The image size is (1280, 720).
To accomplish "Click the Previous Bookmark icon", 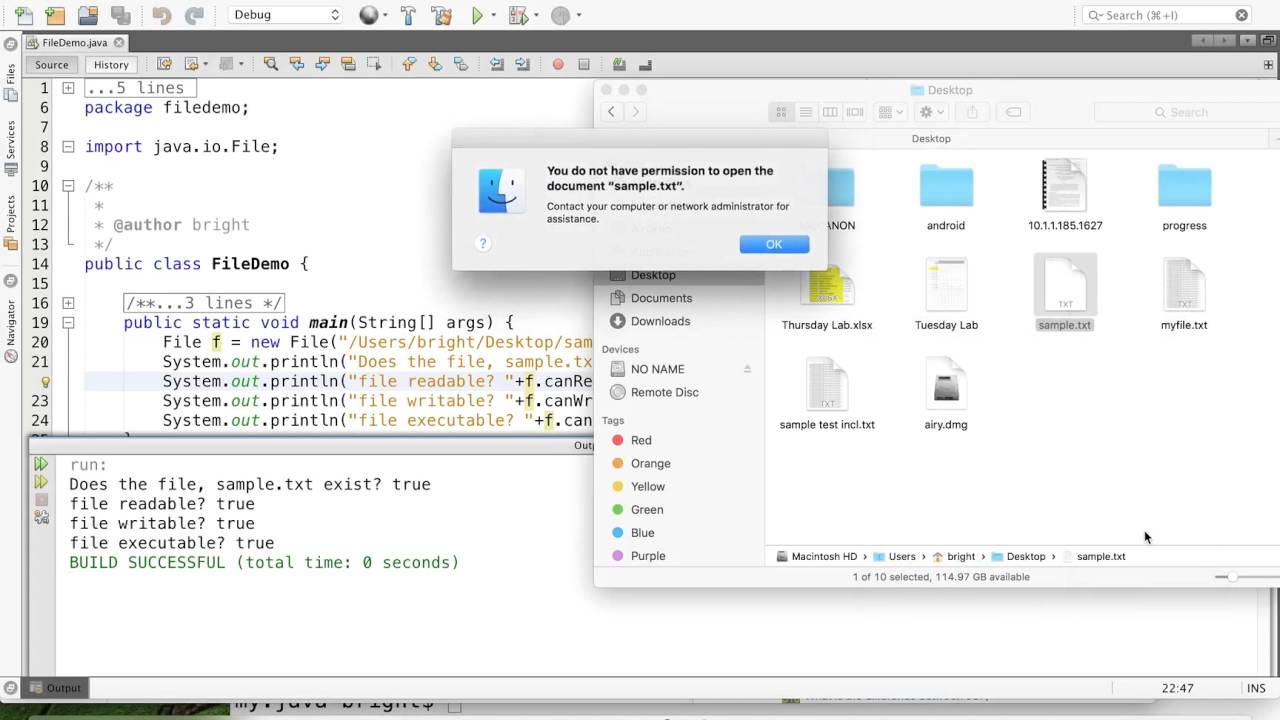I will point(409,64).
